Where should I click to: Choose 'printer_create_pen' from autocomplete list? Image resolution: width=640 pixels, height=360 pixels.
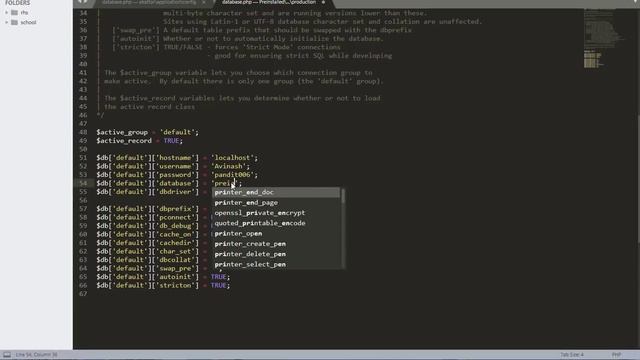pyautogui.click(x=276, y=244)
